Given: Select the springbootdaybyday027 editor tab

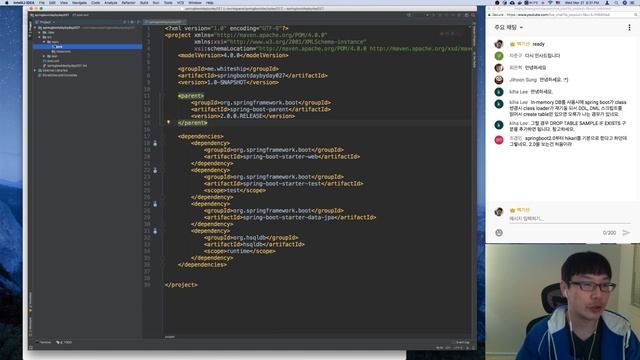Looking at the screenshot, I should point(164,22).
